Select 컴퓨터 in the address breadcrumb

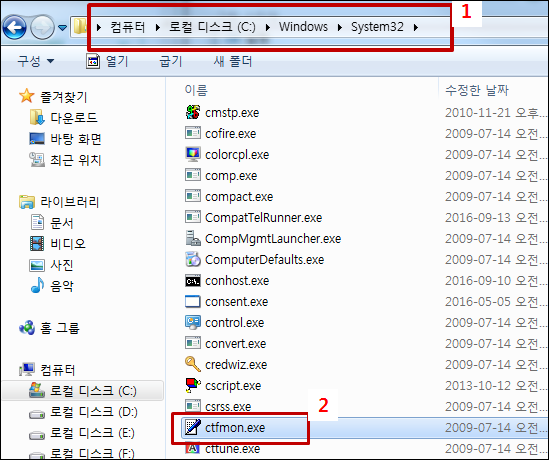click(127, 27)
